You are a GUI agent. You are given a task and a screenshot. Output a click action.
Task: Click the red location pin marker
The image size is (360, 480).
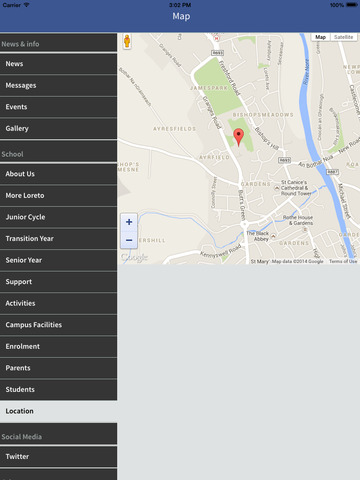tap(238, 137)
